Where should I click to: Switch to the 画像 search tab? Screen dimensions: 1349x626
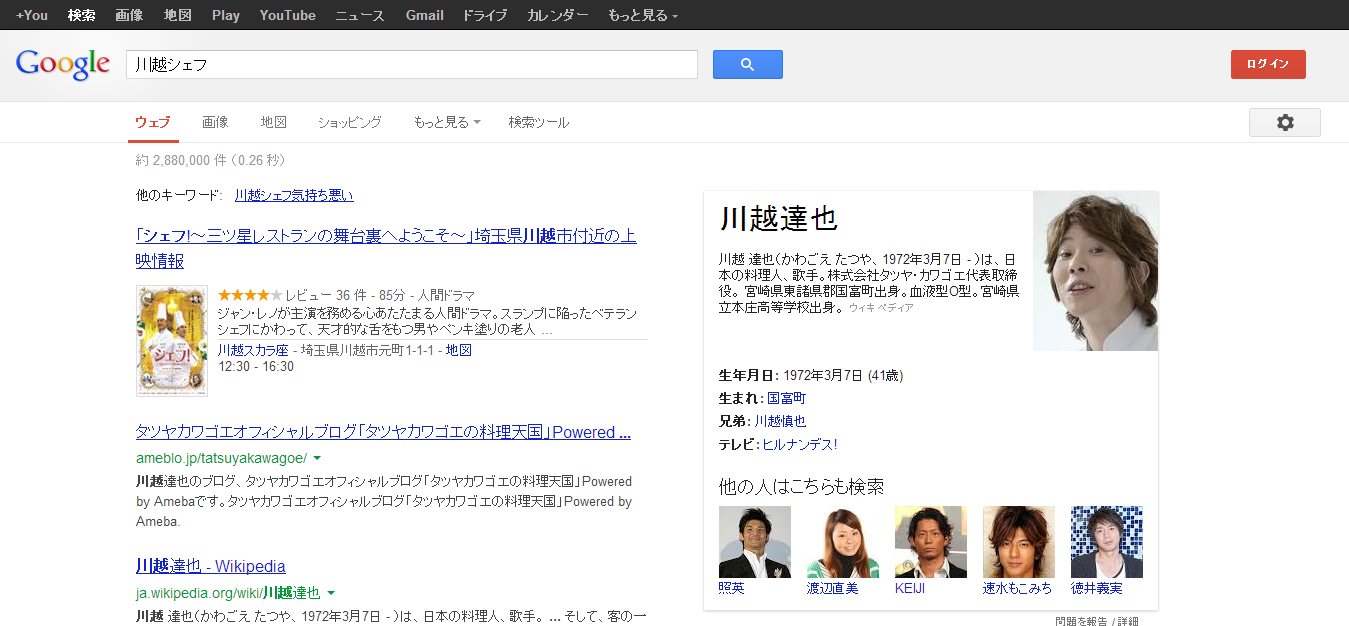click(215, 122)
